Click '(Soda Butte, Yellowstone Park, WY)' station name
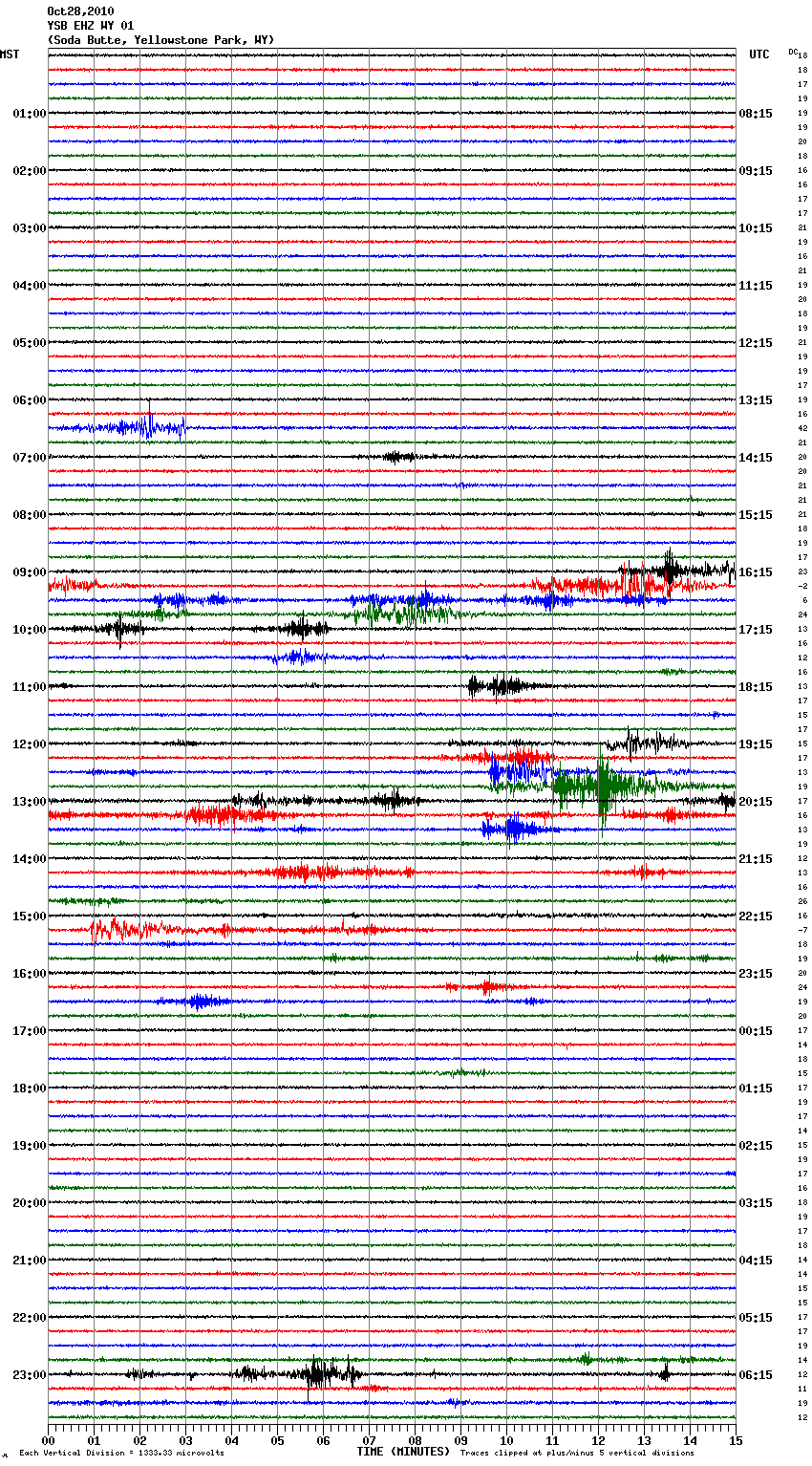The width and height of the screenshot is (812, 1466). pos(160,40)
